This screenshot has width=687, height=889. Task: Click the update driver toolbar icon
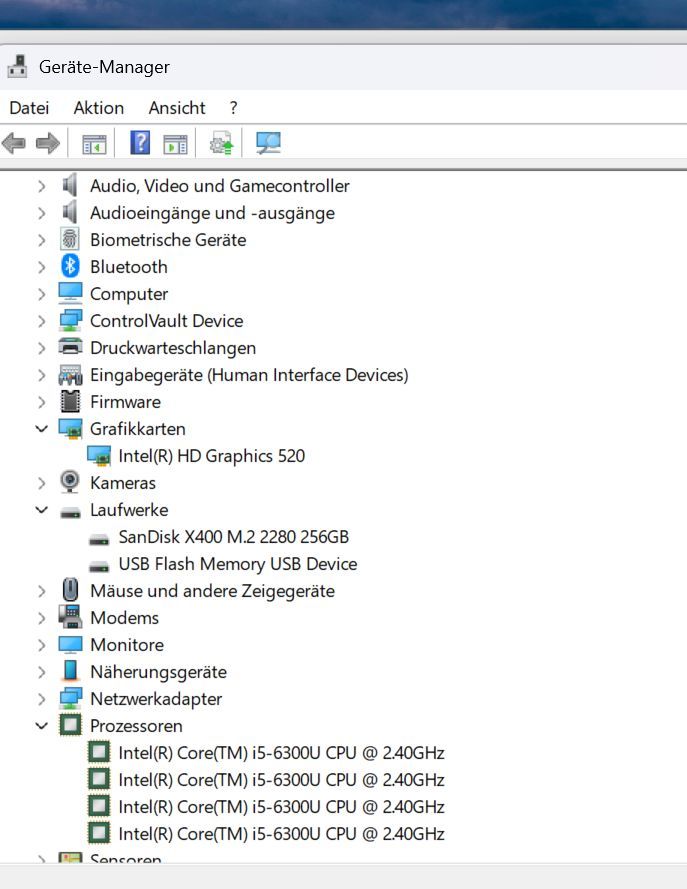click(221, 144)
